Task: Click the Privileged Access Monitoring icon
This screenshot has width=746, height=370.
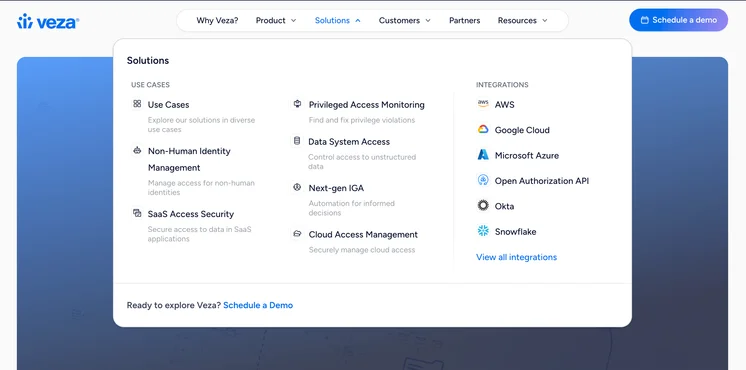Action: tap(297, 104)
